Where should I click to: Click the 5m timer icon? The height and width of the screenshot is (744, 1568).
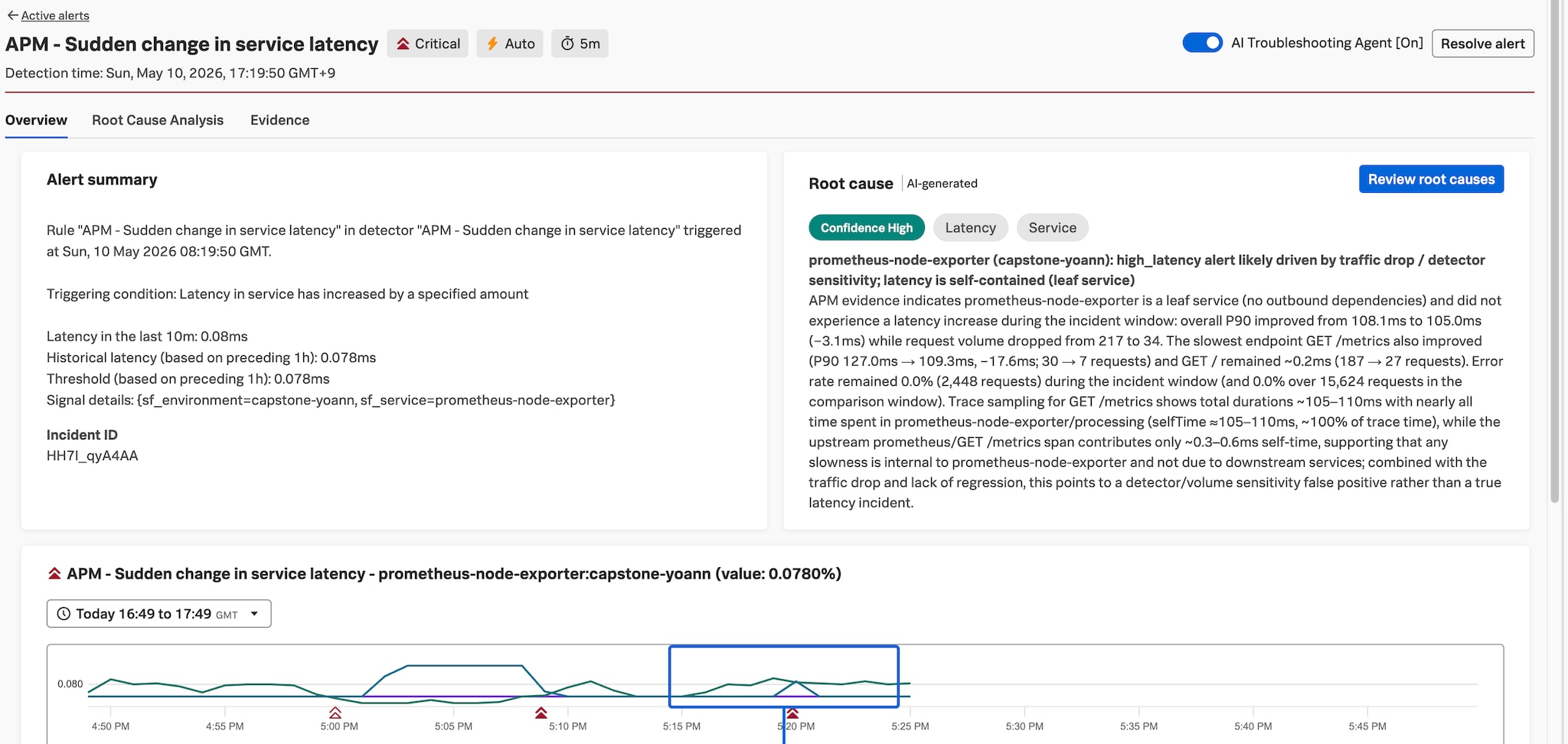point(567,44)
